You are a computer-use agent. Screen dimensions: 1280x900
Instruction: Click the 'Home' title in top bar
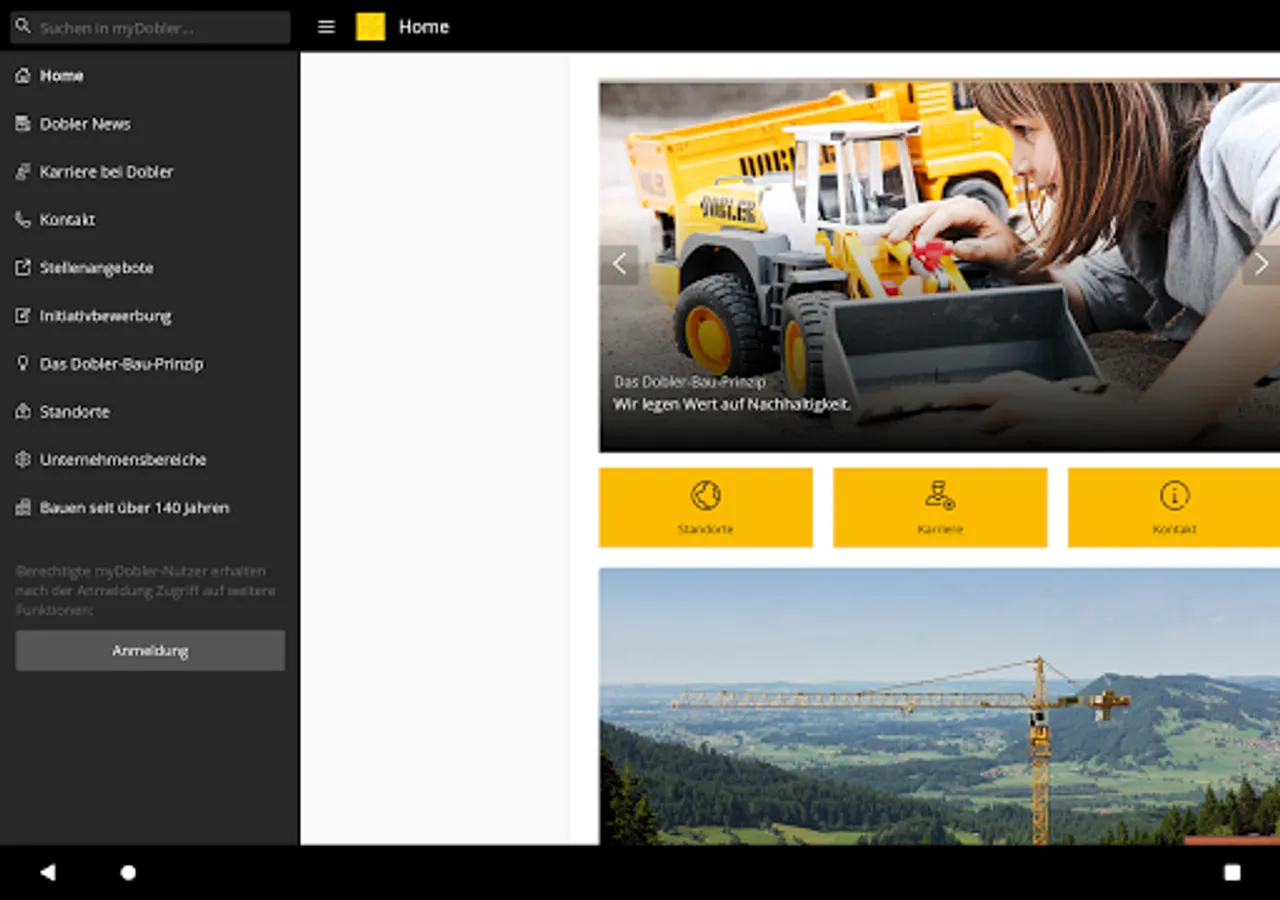click(x=424, y=27)
